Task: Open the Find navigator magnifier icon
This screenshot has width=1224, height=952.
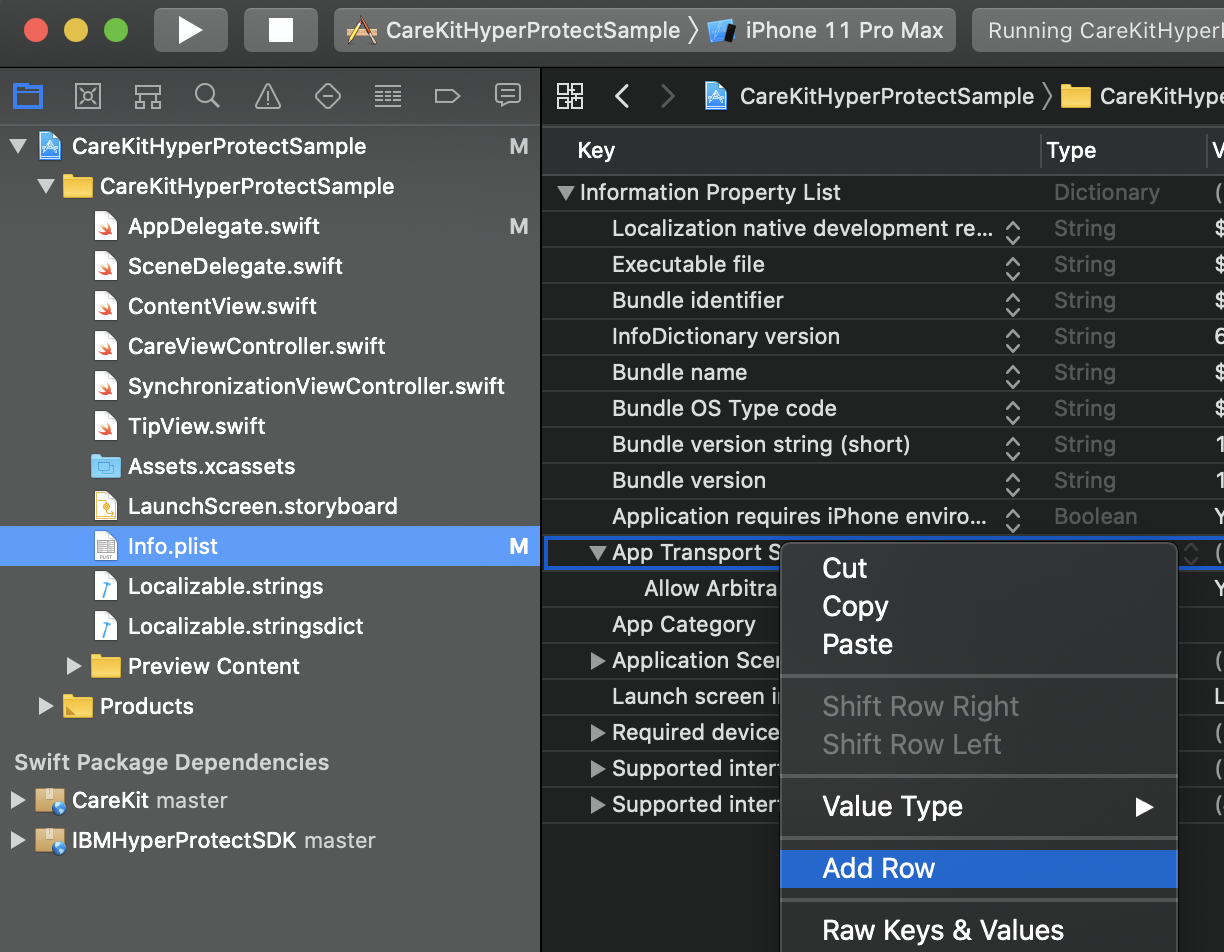Action: 207,96
